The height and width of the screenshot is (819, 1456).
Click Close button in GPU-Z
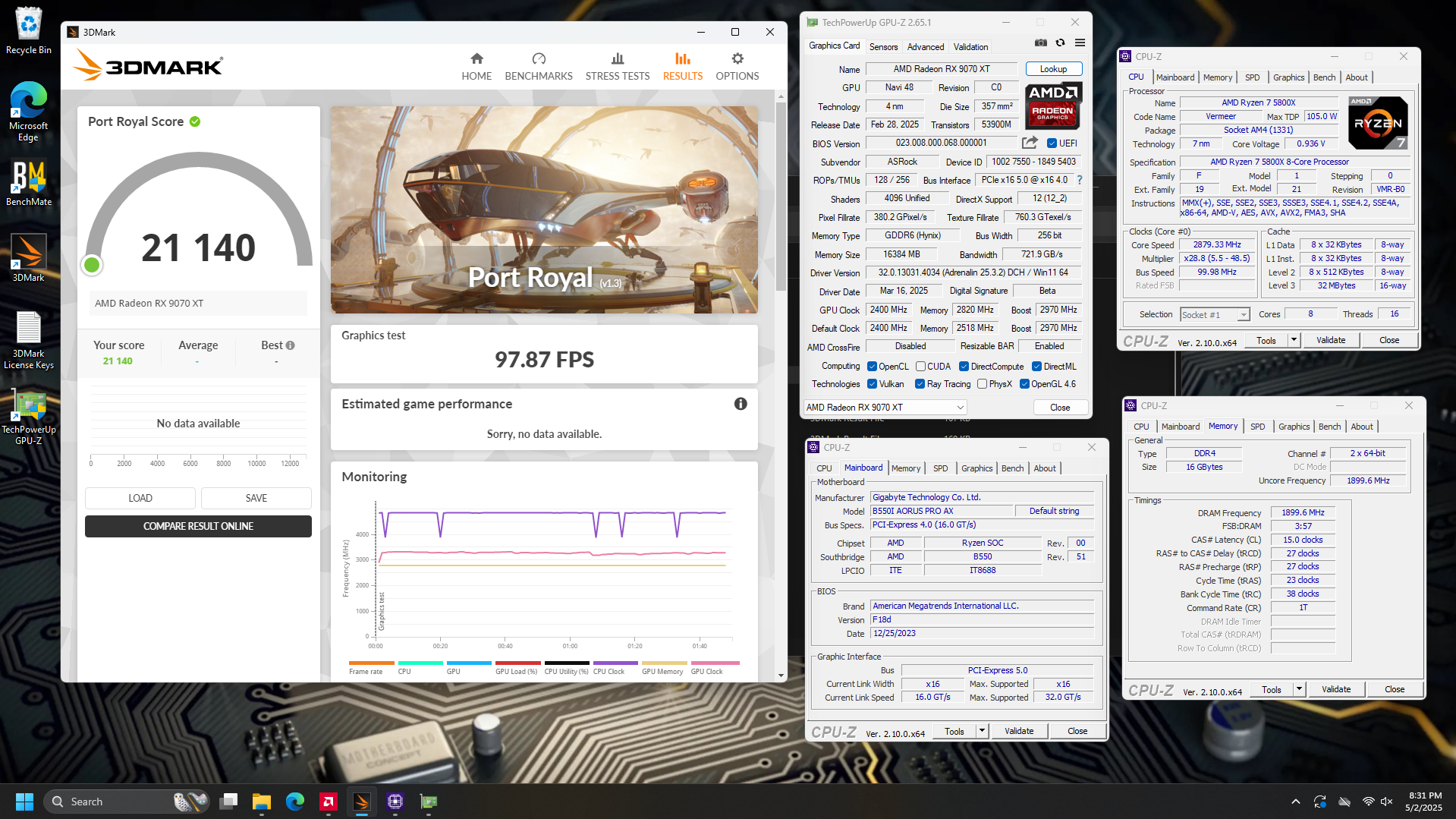click(x=1060, y=408)
